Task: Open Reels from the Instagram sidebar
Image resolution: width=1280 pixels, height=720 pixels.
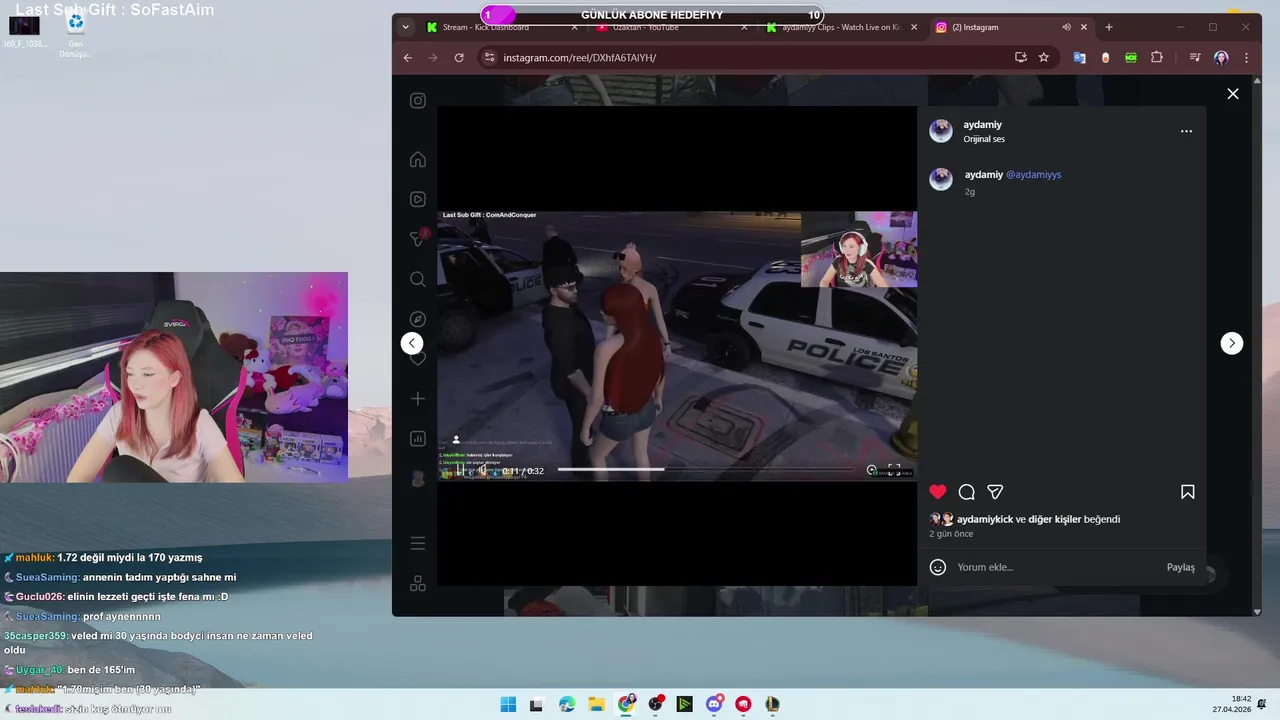Action: click(418, 199)
